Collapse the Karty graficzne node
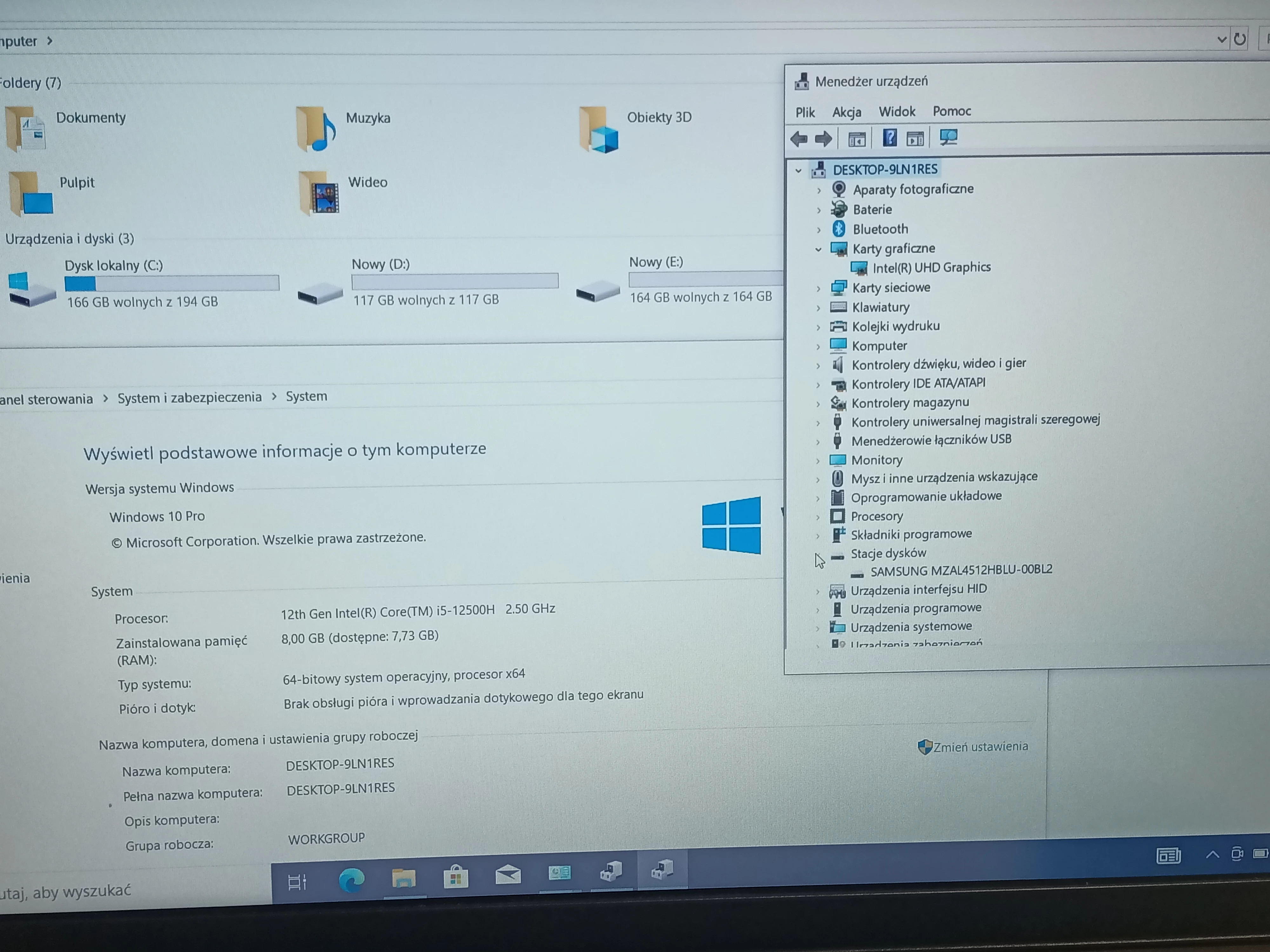The height and width of the screenshot is (952, 1270). click(818, 249)
